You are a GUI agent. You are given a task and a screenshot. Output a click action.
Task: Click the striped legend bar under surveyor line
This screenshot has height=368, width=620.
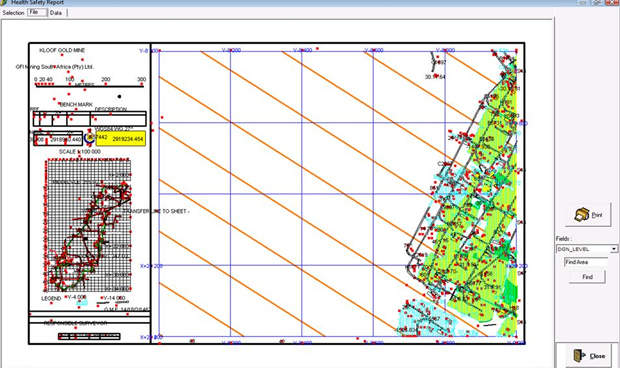point(89,336)
